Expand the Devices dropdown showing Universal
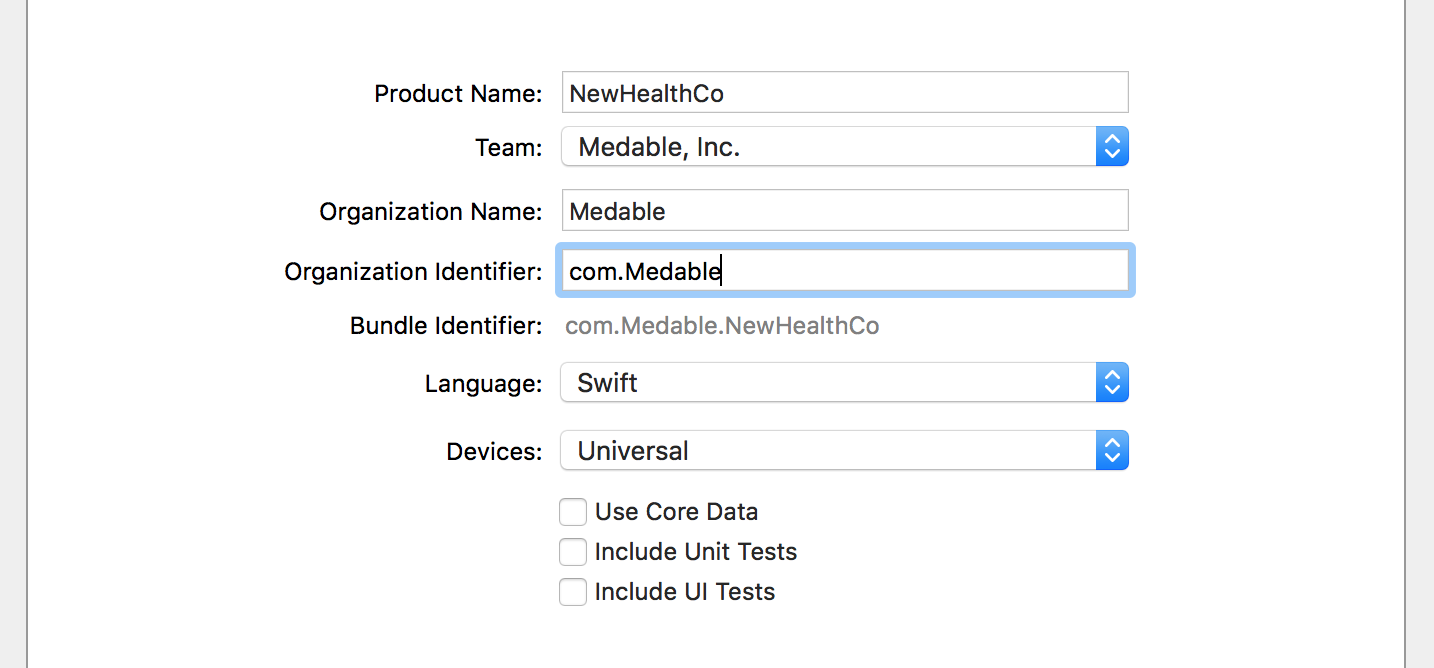This screenshot has width=1434, height=668. [828, 451]
